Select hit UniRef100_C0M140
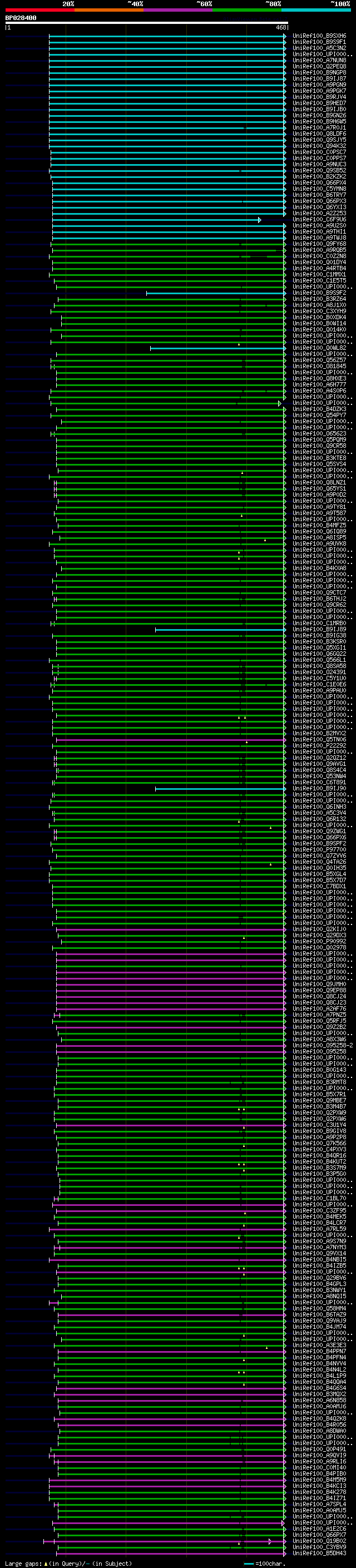The height and width of the screenshot is (1568, 356). click(x=319, y=1467)
